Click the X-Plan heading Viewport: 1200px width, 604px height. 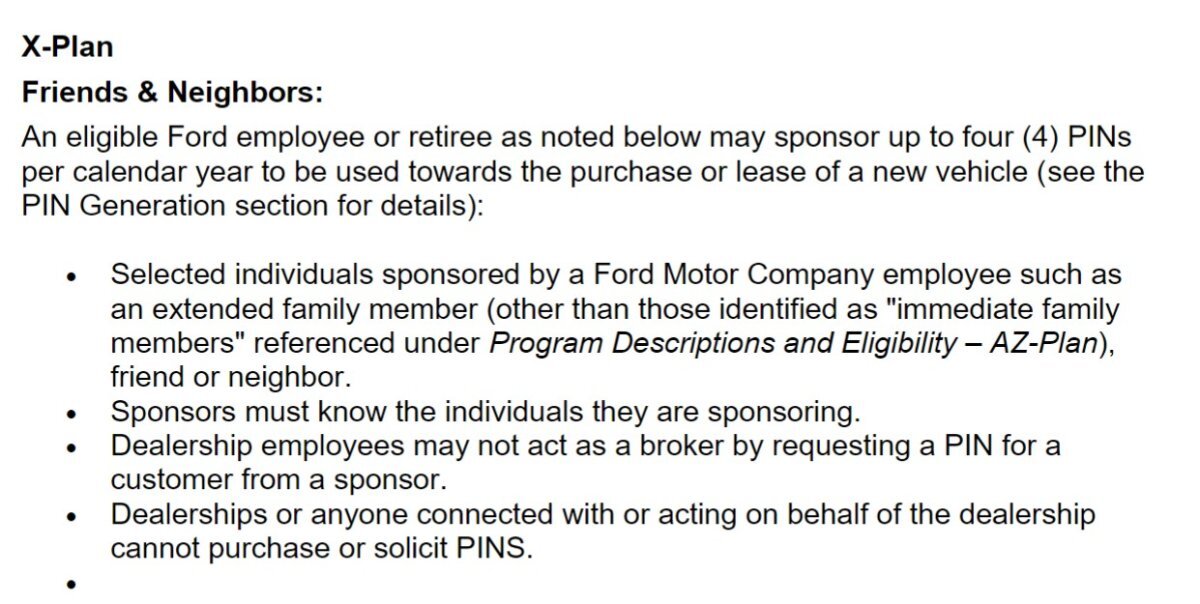tap(67, 46)
